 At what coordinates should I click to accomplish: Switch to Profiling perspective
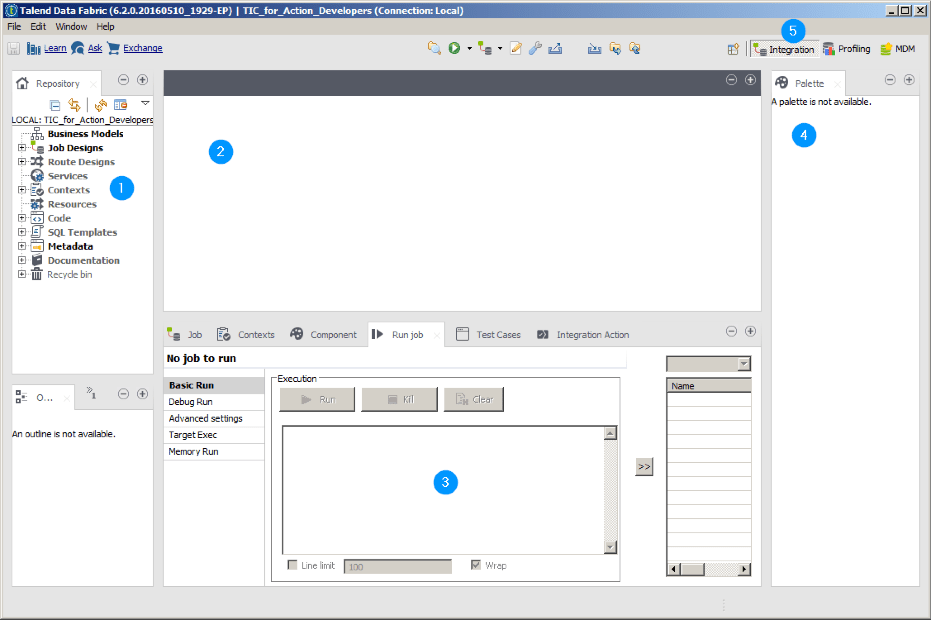tap(847, 49)
